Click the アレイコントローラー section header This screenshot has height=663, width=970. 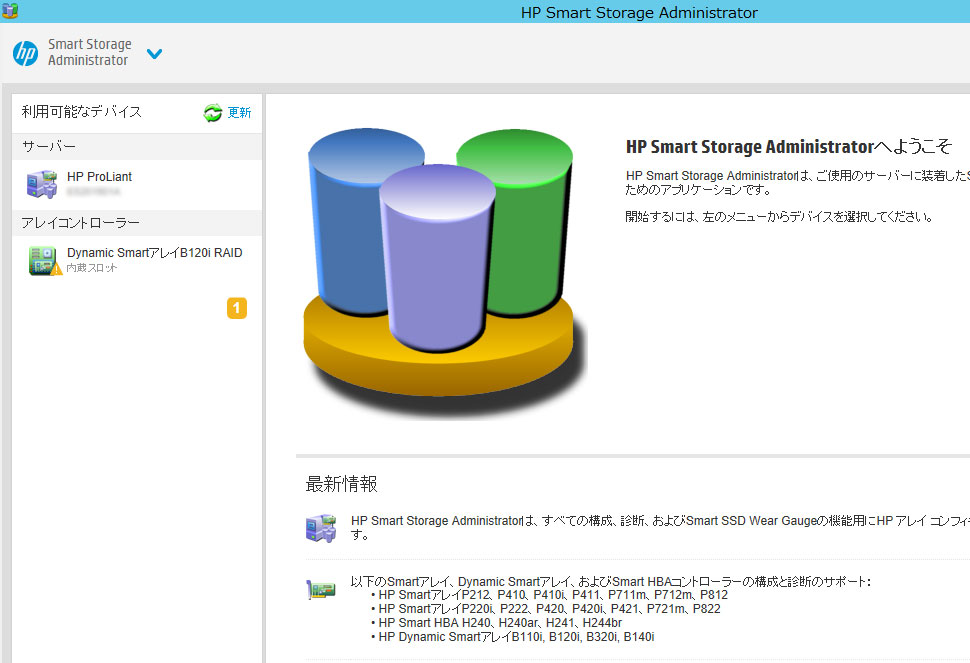point(137,223)
